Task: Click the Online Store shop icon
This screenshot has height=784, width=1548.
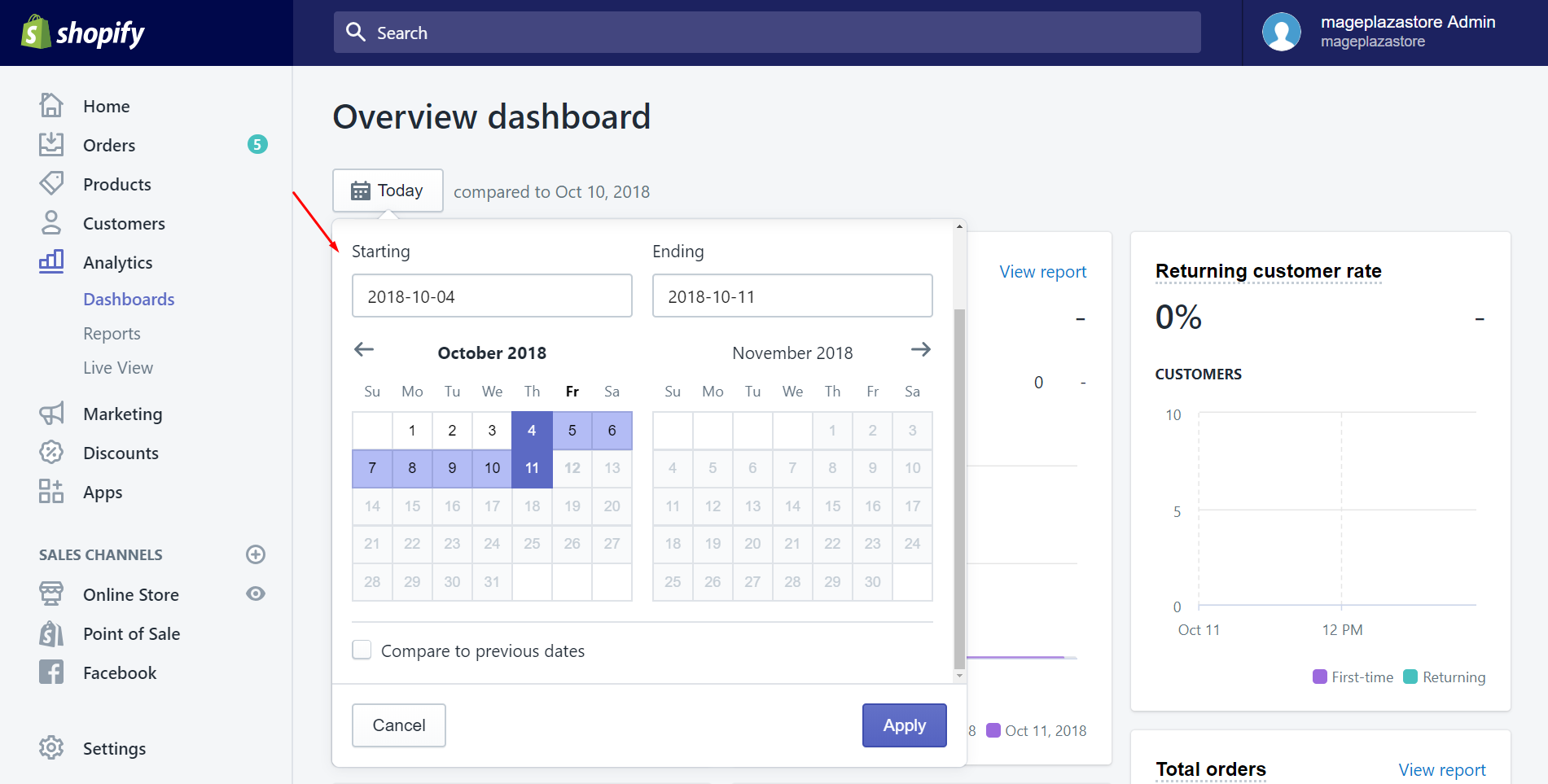Action: click(51, 593)
